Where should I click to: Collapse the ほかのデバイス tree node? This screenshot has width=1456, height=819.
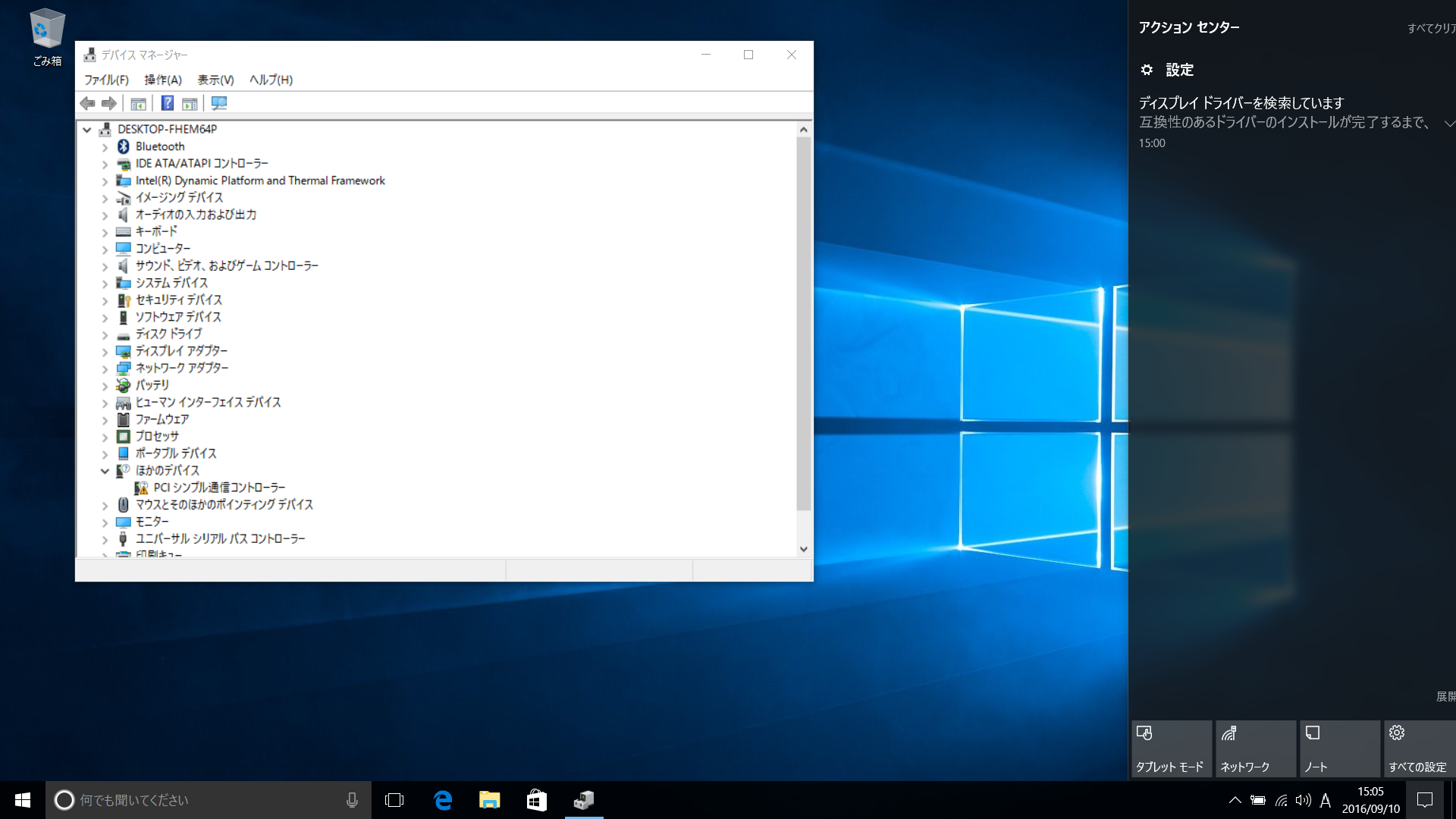(x=105, y=471)
